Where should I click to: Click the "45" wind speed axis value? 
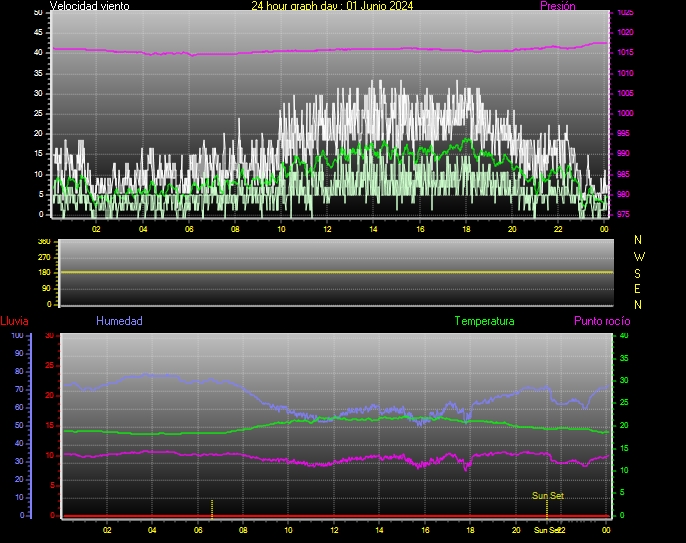click(38, 32)
